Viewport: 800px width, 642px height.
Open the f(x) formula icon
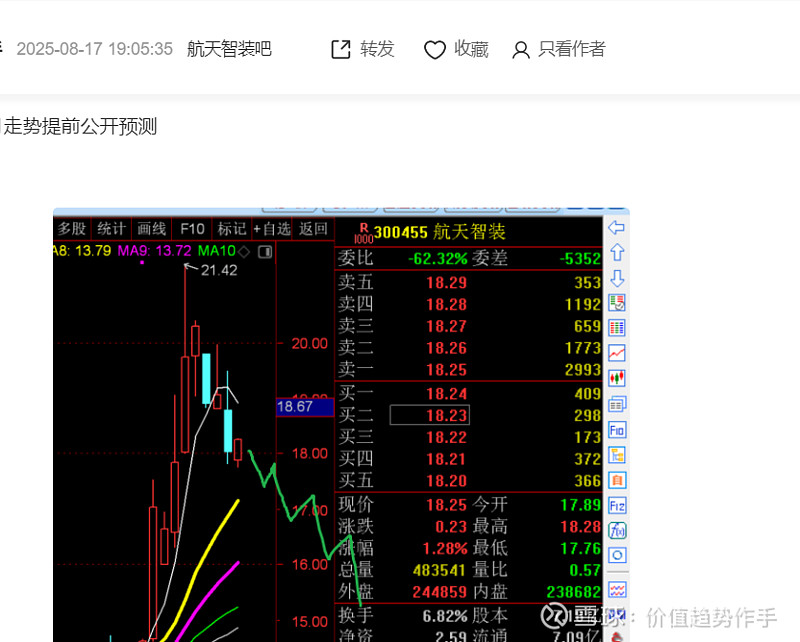coord(617,531)
